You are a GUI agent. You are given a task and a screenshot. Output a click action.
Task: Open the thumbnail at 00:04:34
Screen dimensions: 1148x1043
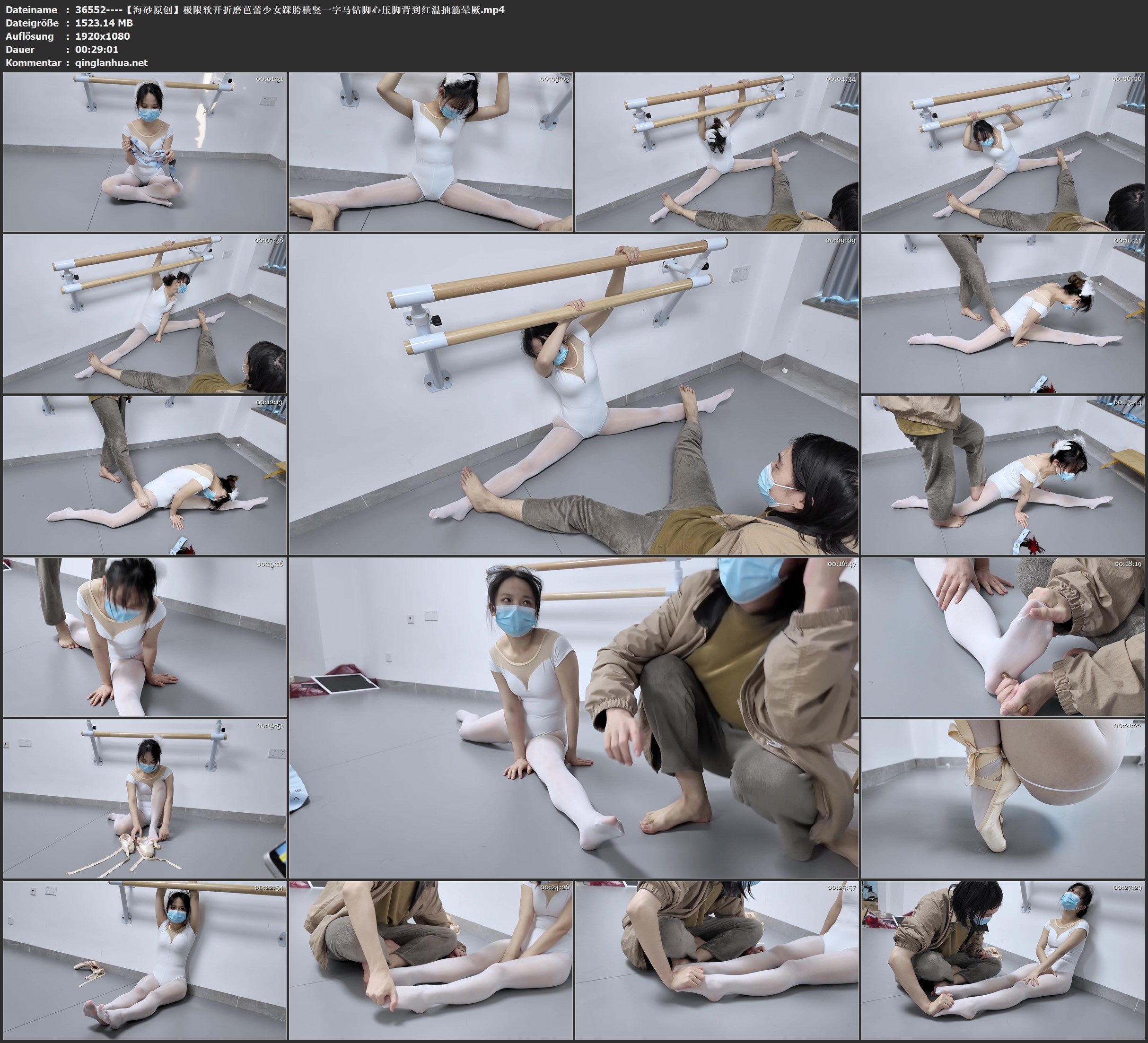[x=716, y=152]
